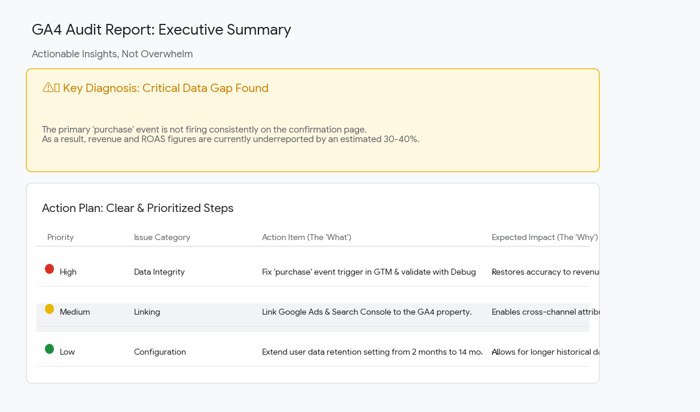Screen dimensions: 700x412
Task: Click the warning icon beside Key Diagnosis
Action: (x=49, y=88)
